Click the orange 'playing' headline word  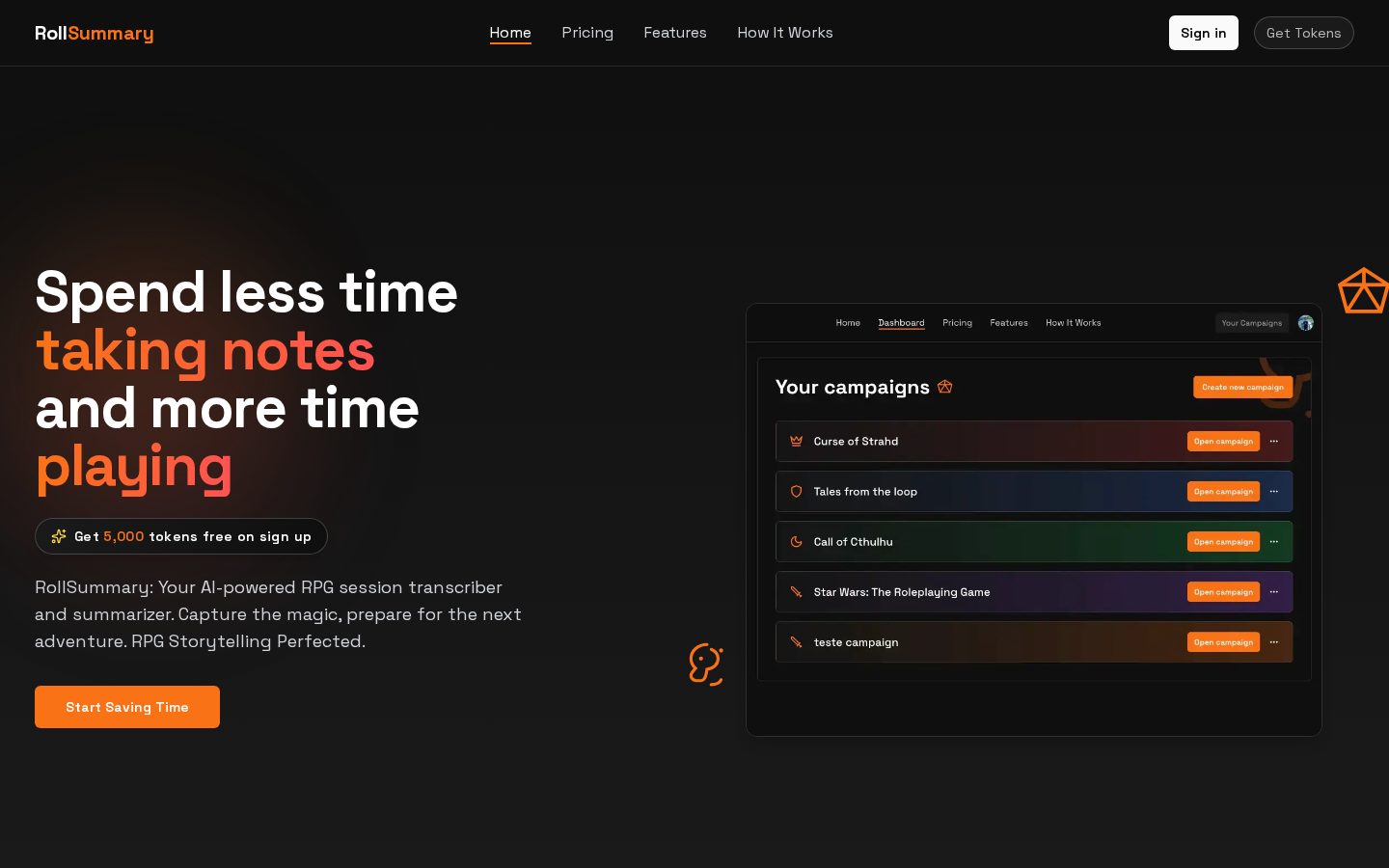point(133,468)
